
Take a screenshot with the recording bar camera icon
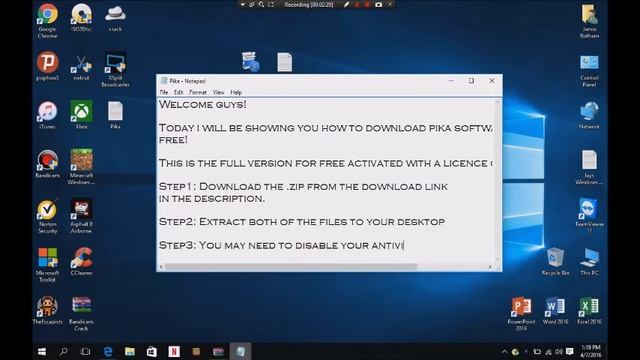point(378,4)
